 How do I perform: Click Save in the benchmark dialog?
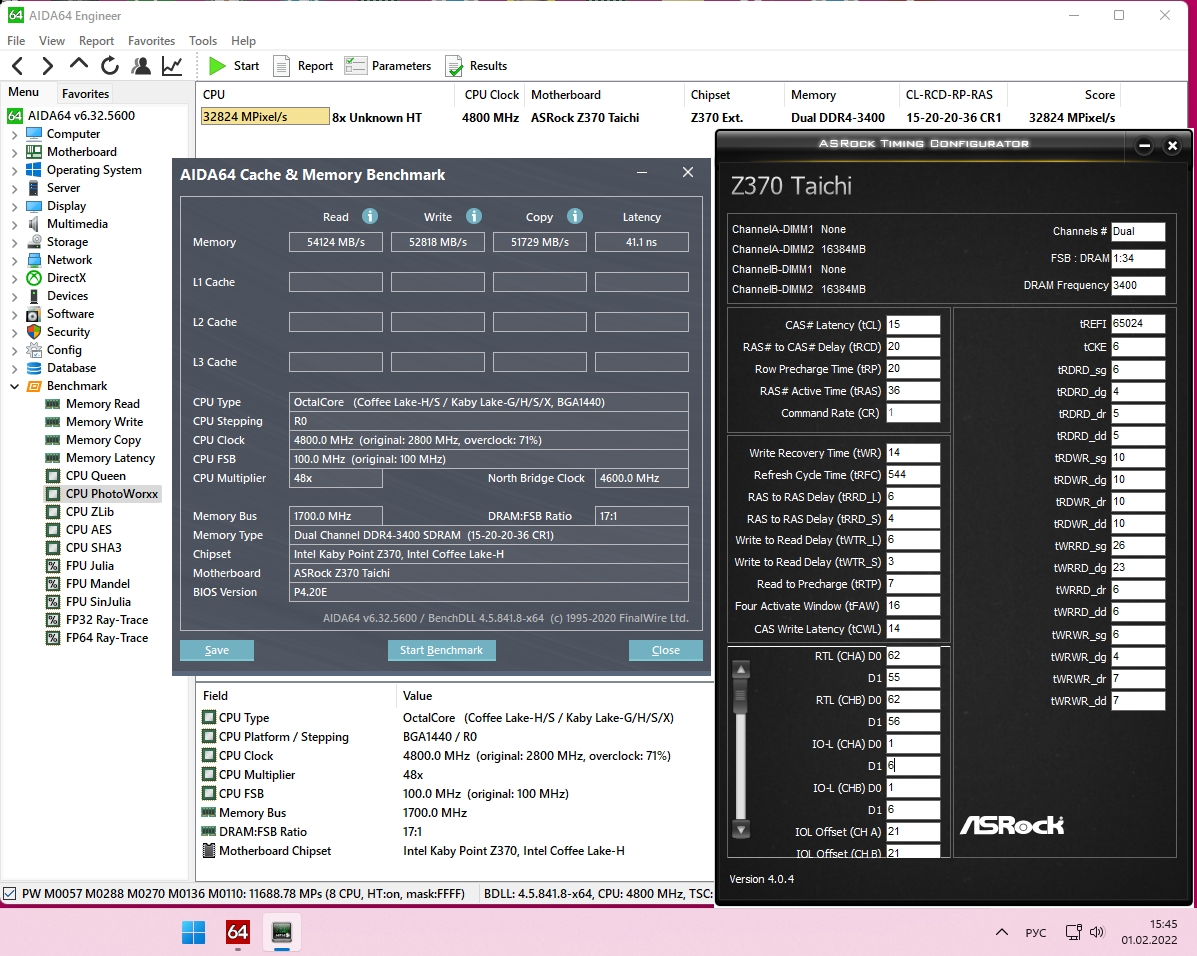217,650
